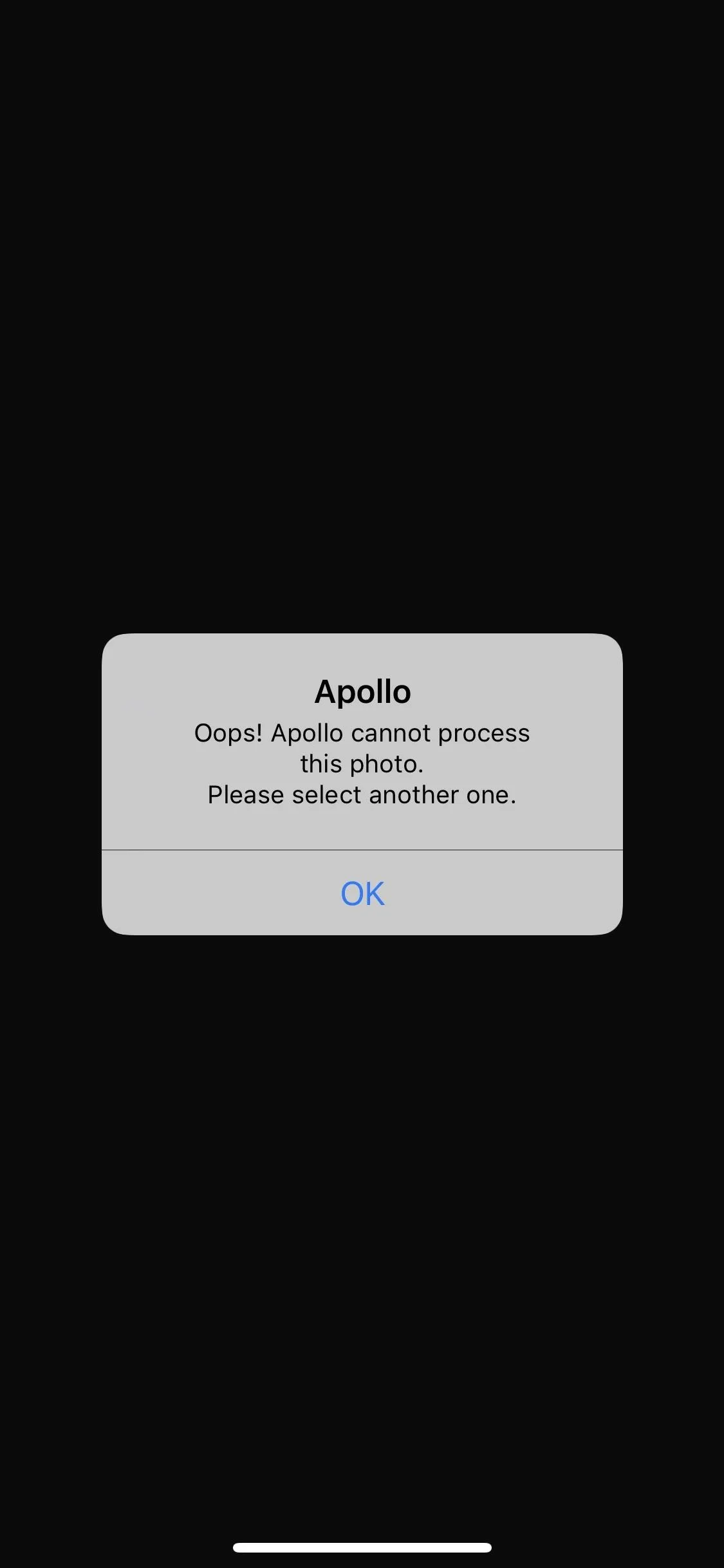The width and height of the screenshot is (724, 1568).
Task: Tap the word "process" in the alert
Action: (x=484, y=733)
